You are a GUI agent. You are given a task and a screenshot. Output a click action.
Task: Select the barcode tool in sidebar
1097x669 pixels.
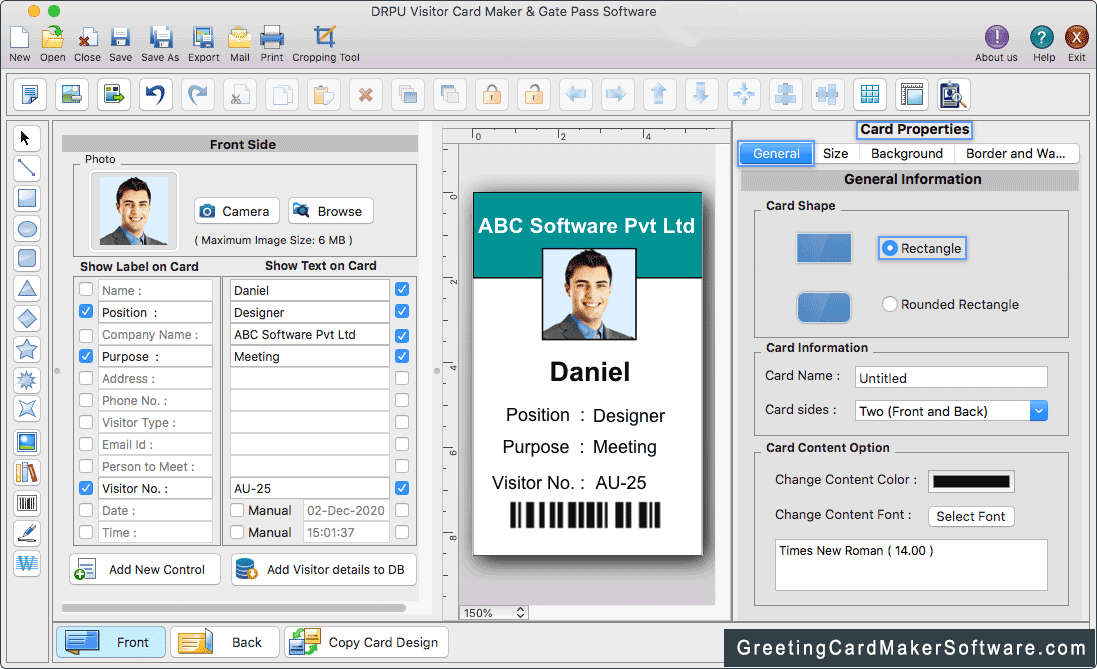tap(27, 503)
